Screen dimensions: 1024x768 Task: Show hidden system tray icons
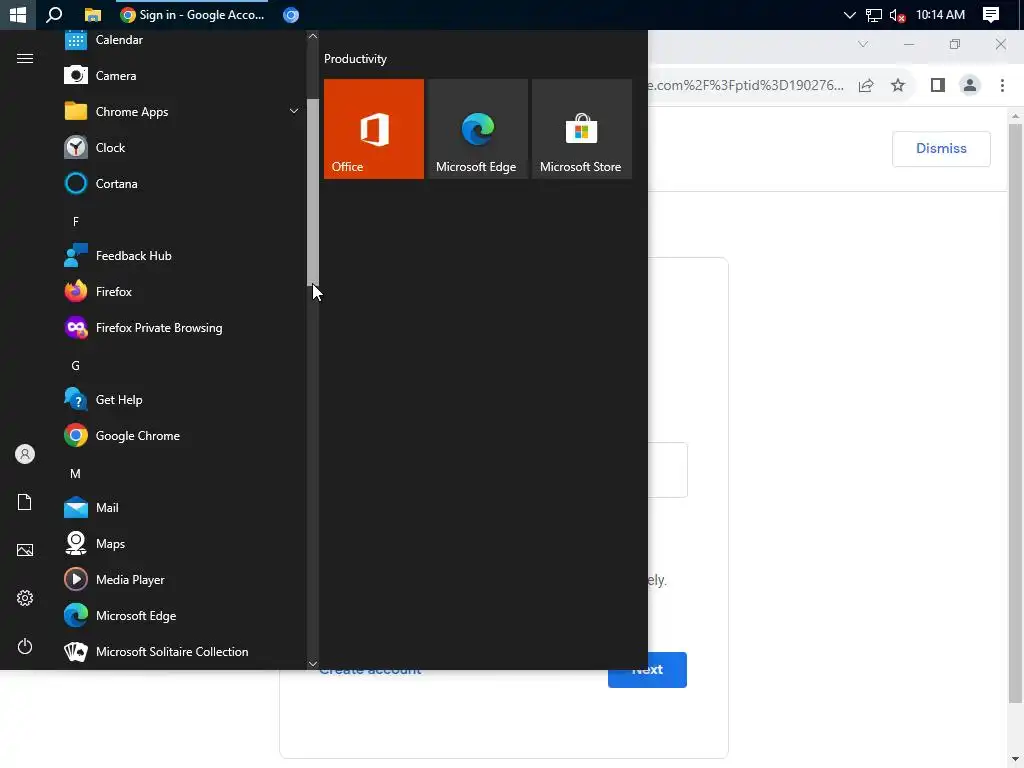click(849, 14)
